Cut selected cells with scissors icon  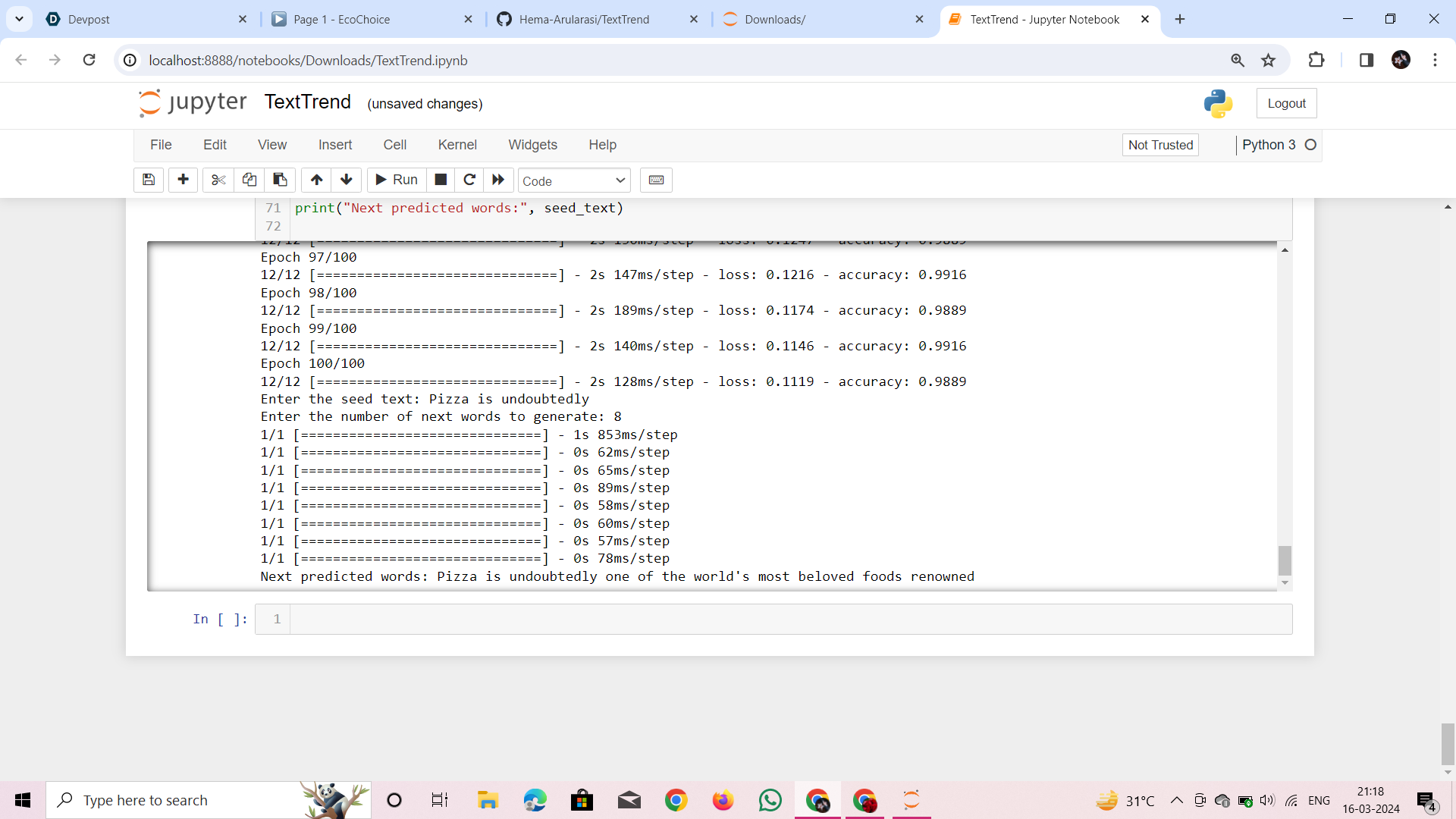pos(218,180)
